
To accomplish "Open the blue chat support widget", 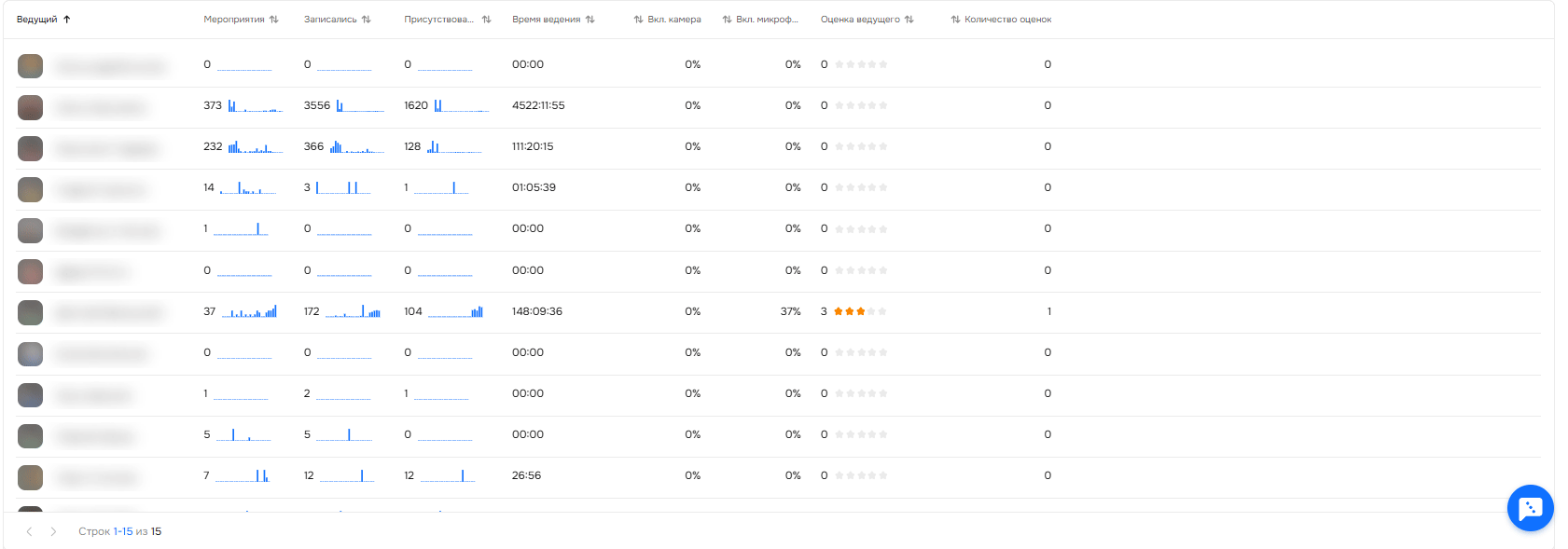I will click(x=1530, y=508).
